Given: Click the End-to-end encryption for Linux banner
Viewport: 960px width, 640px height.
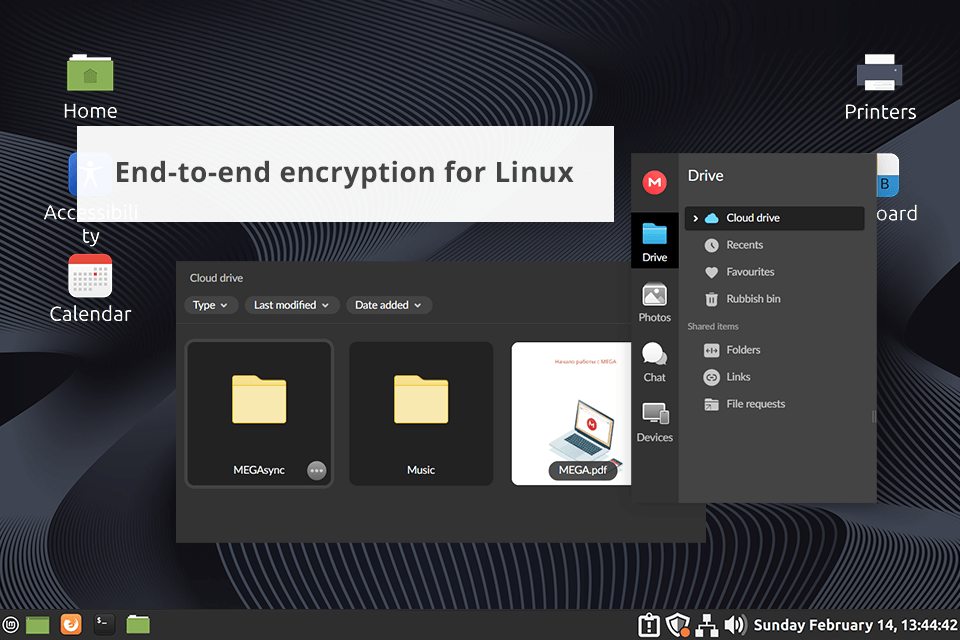Looking at the screenshot, I should click(345, 174).
